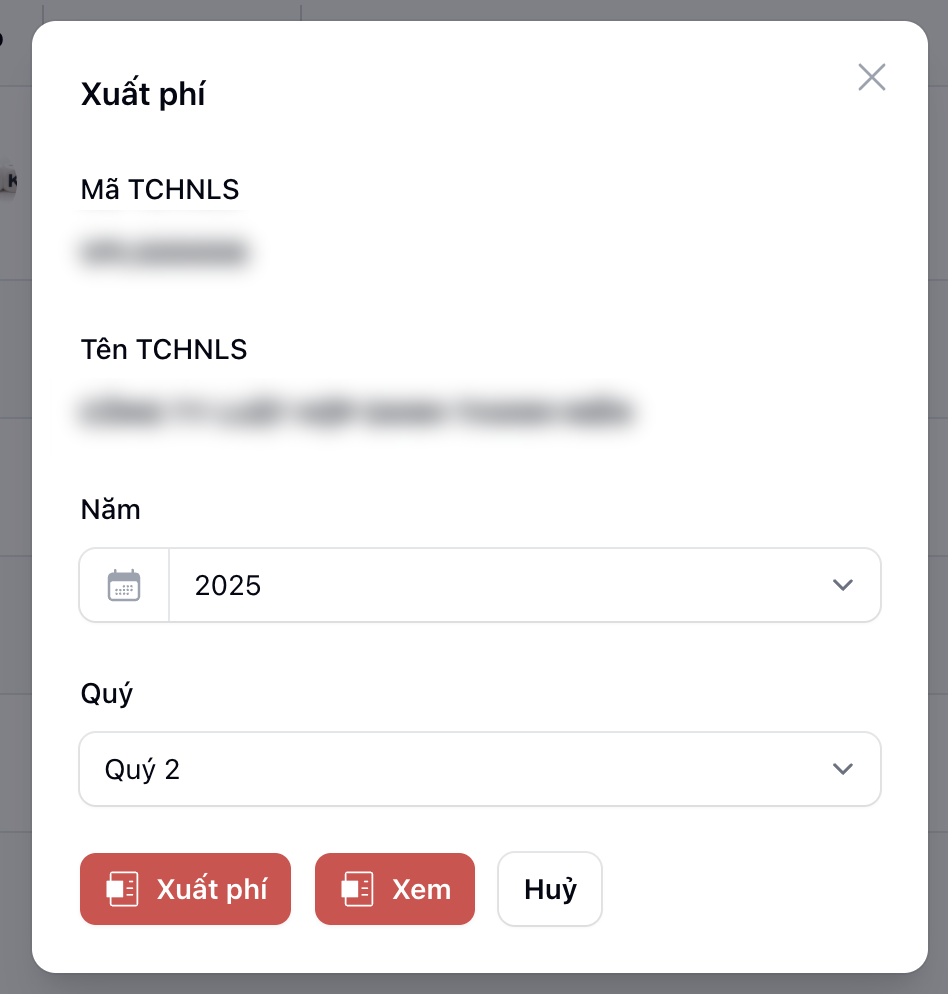The width and height of the screenshot is (948, 994).
Task: Select the blurred Mã TCHNLS value
Action: tap(165, 252)
